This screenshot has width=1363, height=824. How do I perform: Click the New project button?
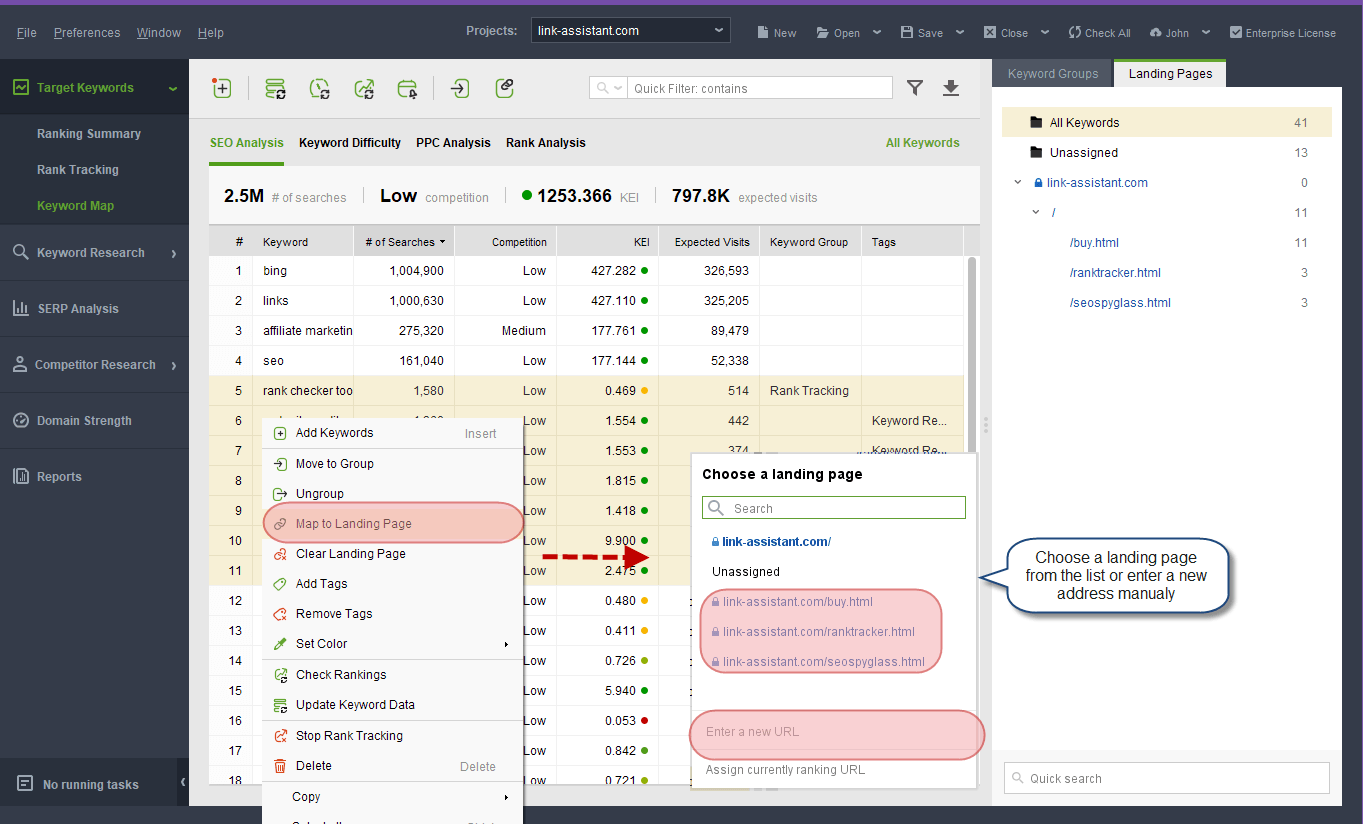(776, 33)
